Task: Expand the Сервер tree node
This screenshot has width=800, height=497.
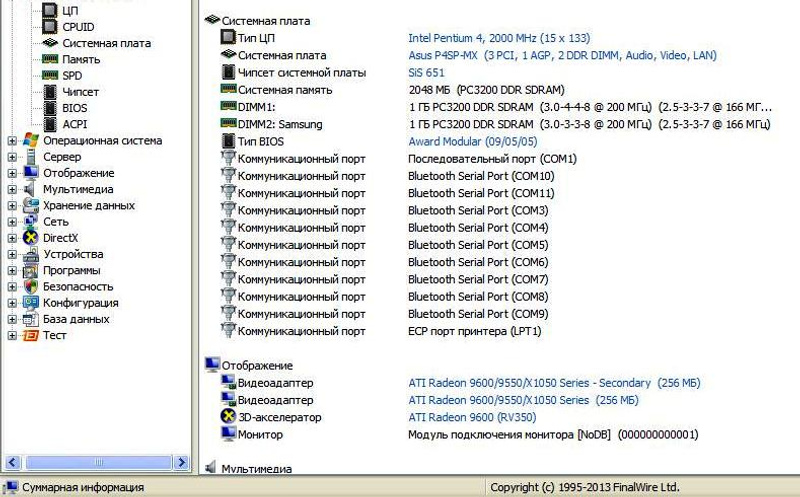Action: (x=12, y=157)
